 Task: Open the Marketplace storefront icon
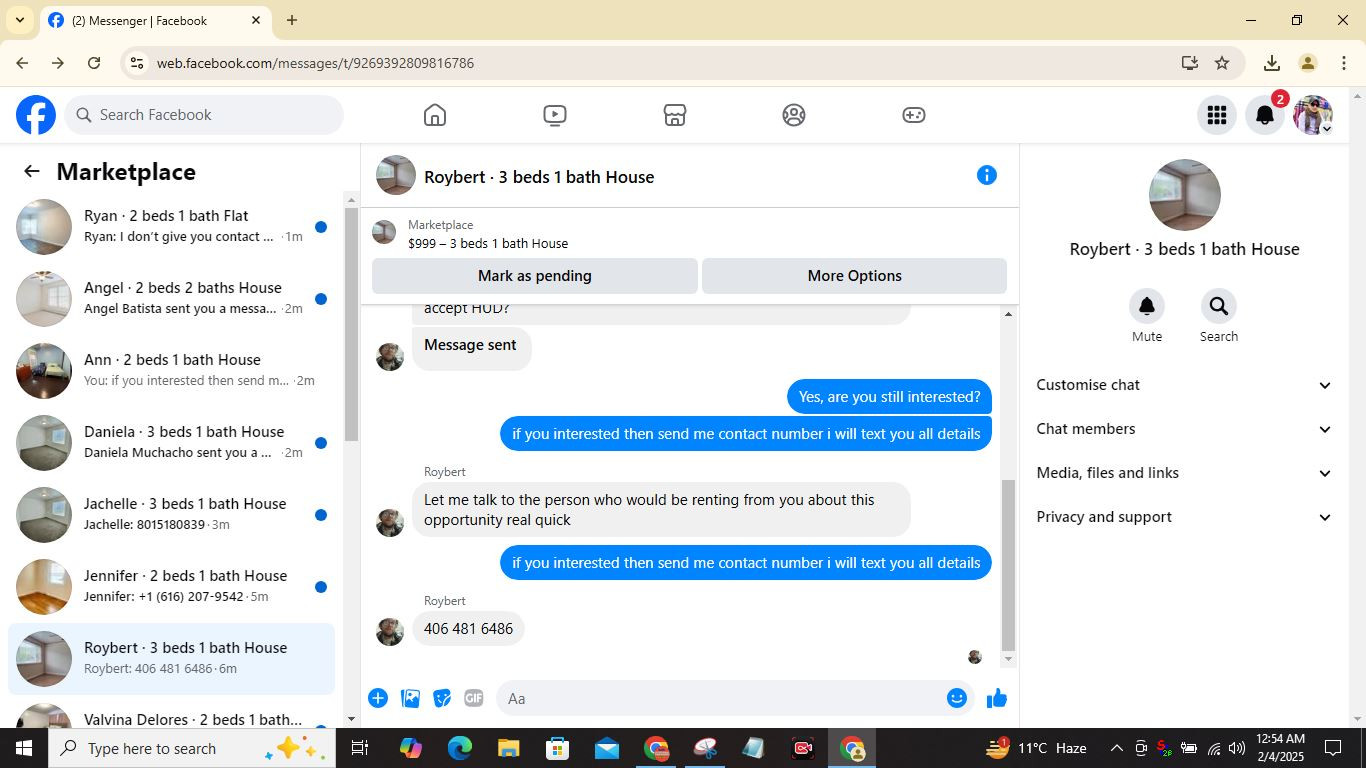click(675, 115)
